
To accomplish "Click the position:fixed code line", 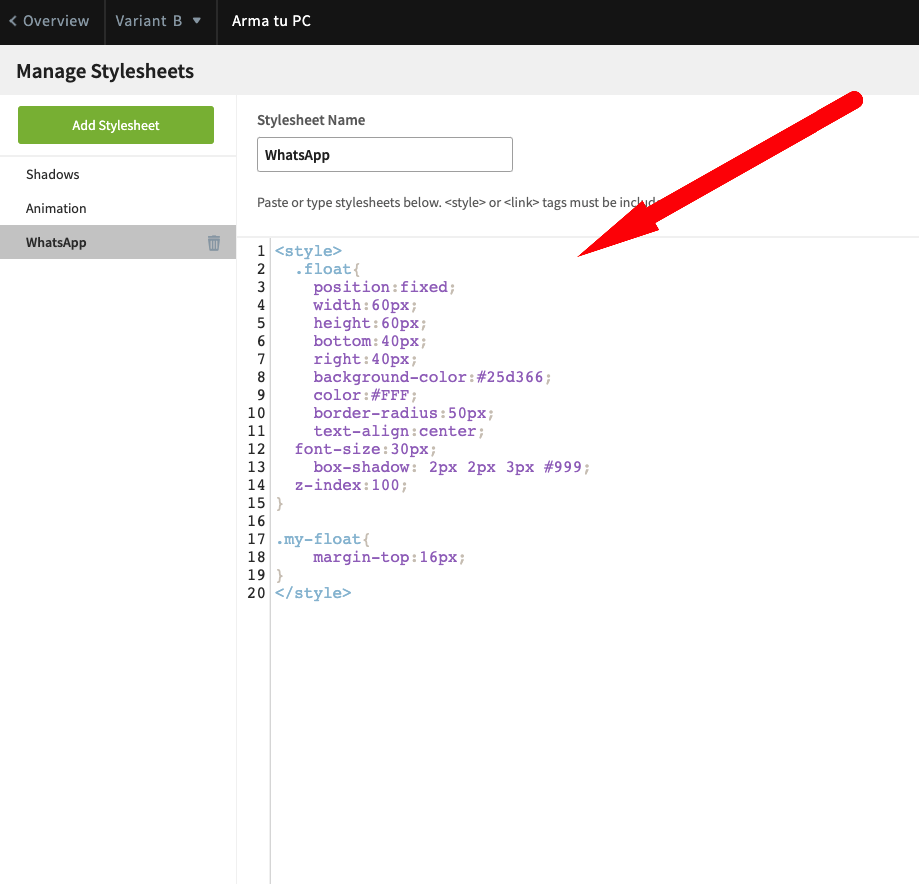I will coord(384,287).
